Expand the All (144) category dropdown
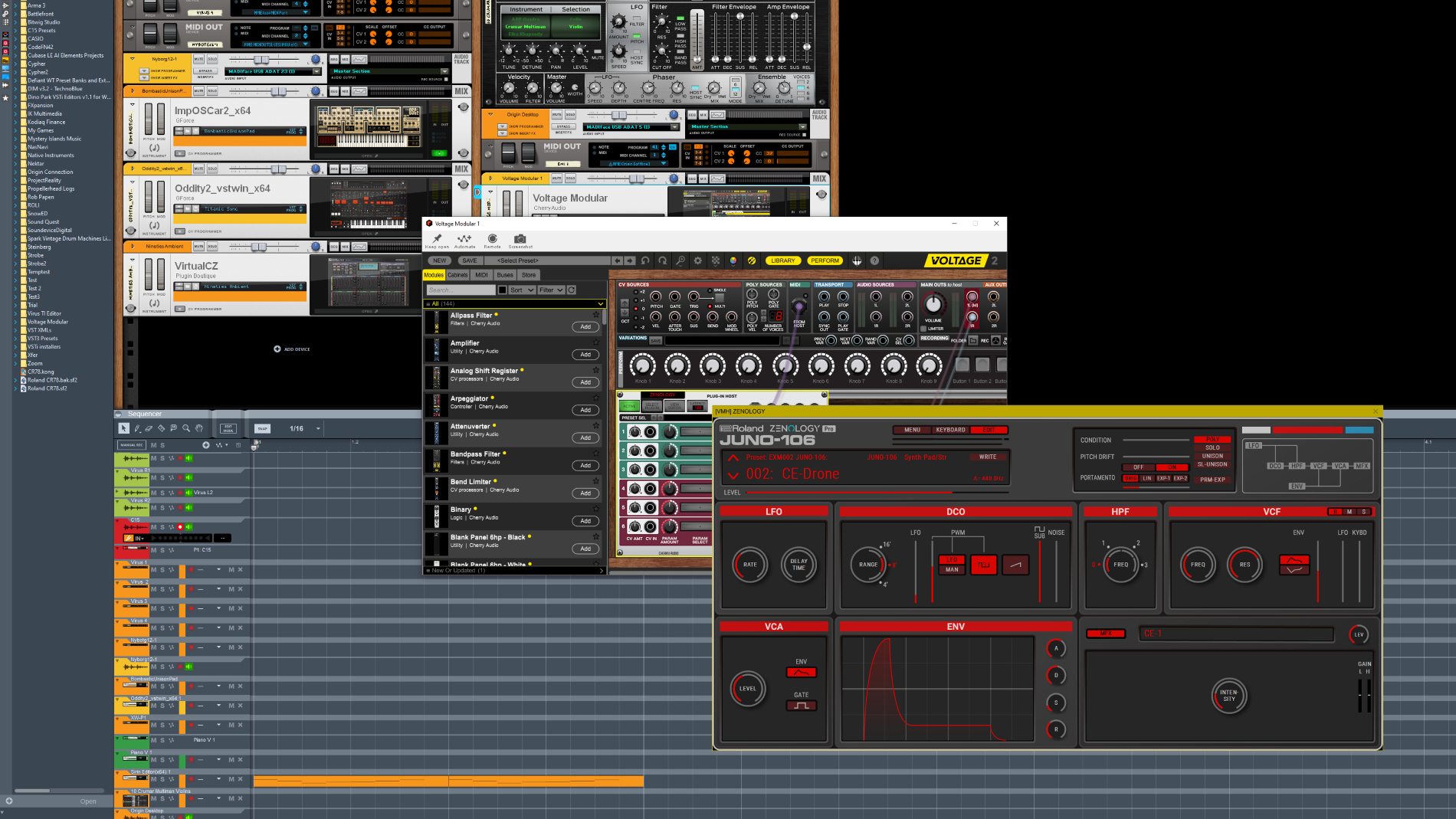 click(x=601, y=303)
